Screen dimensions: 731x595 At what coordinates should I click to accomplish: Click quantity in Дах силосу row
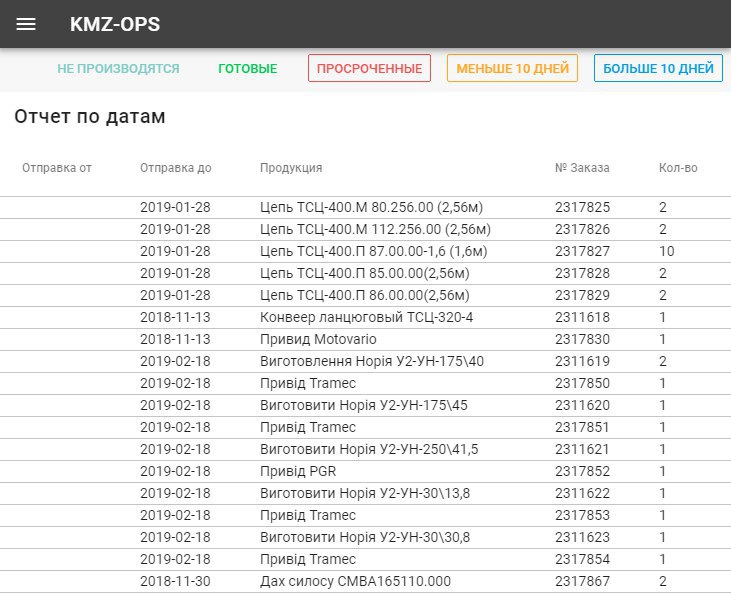662,581
